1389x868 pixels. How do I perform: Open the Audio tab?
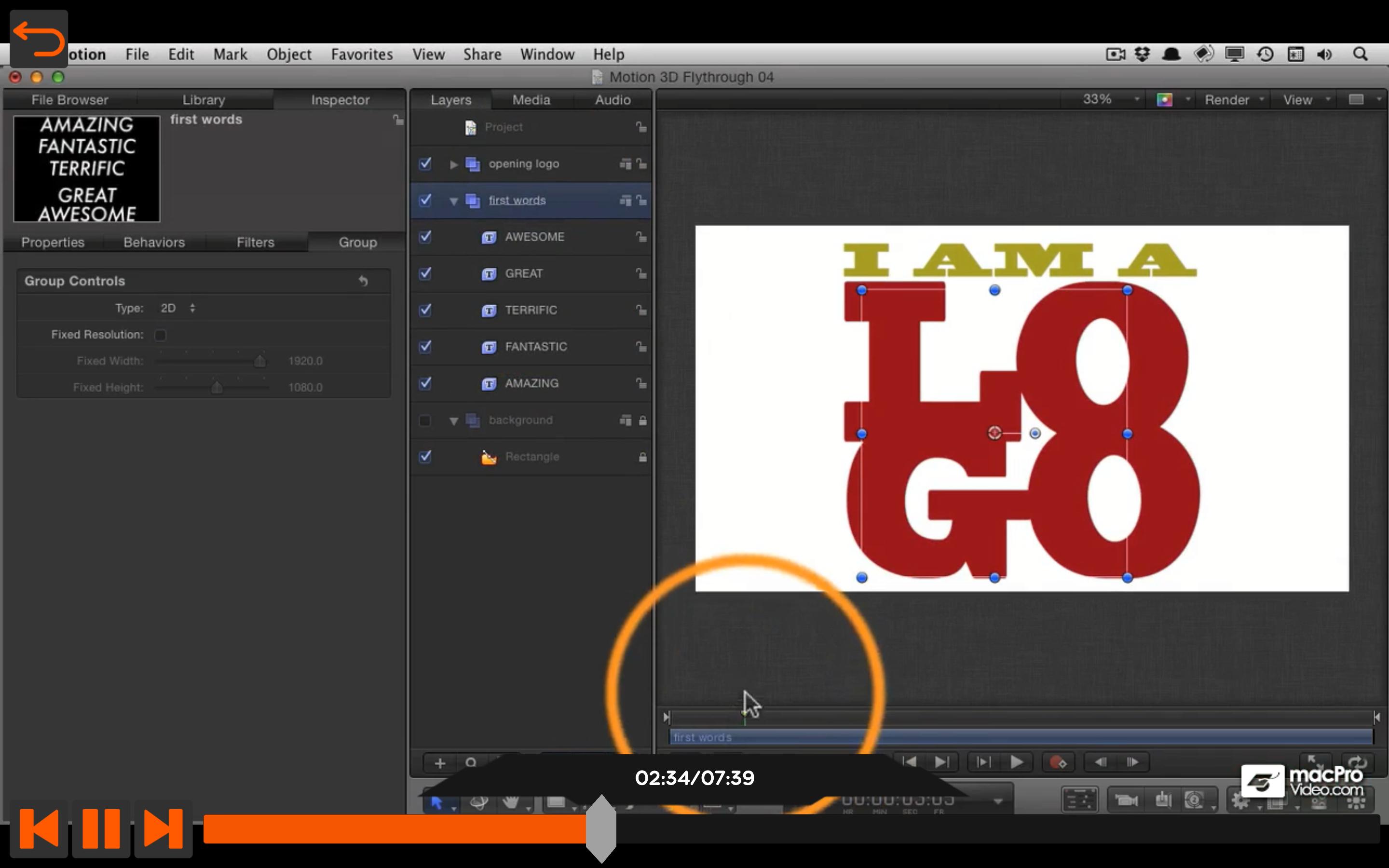(x=613, y=100)
